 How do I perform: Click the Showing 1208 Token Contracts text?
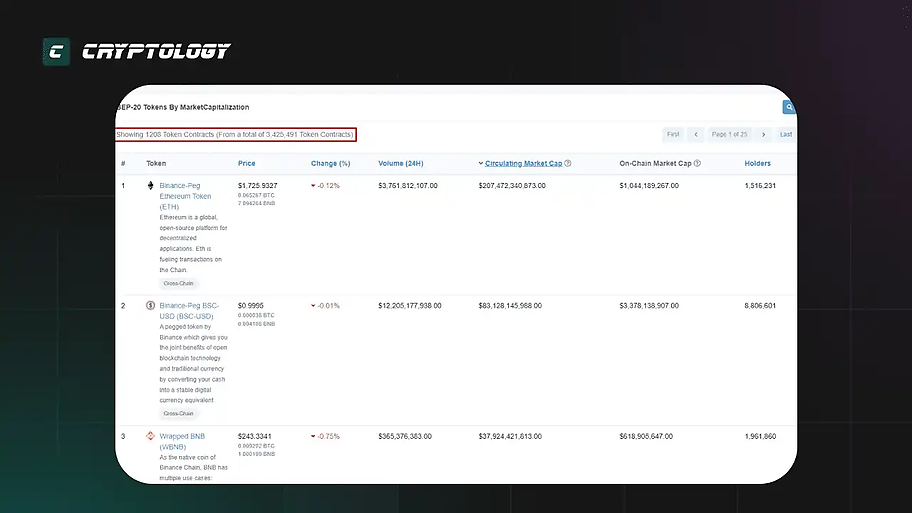point(235,134)
